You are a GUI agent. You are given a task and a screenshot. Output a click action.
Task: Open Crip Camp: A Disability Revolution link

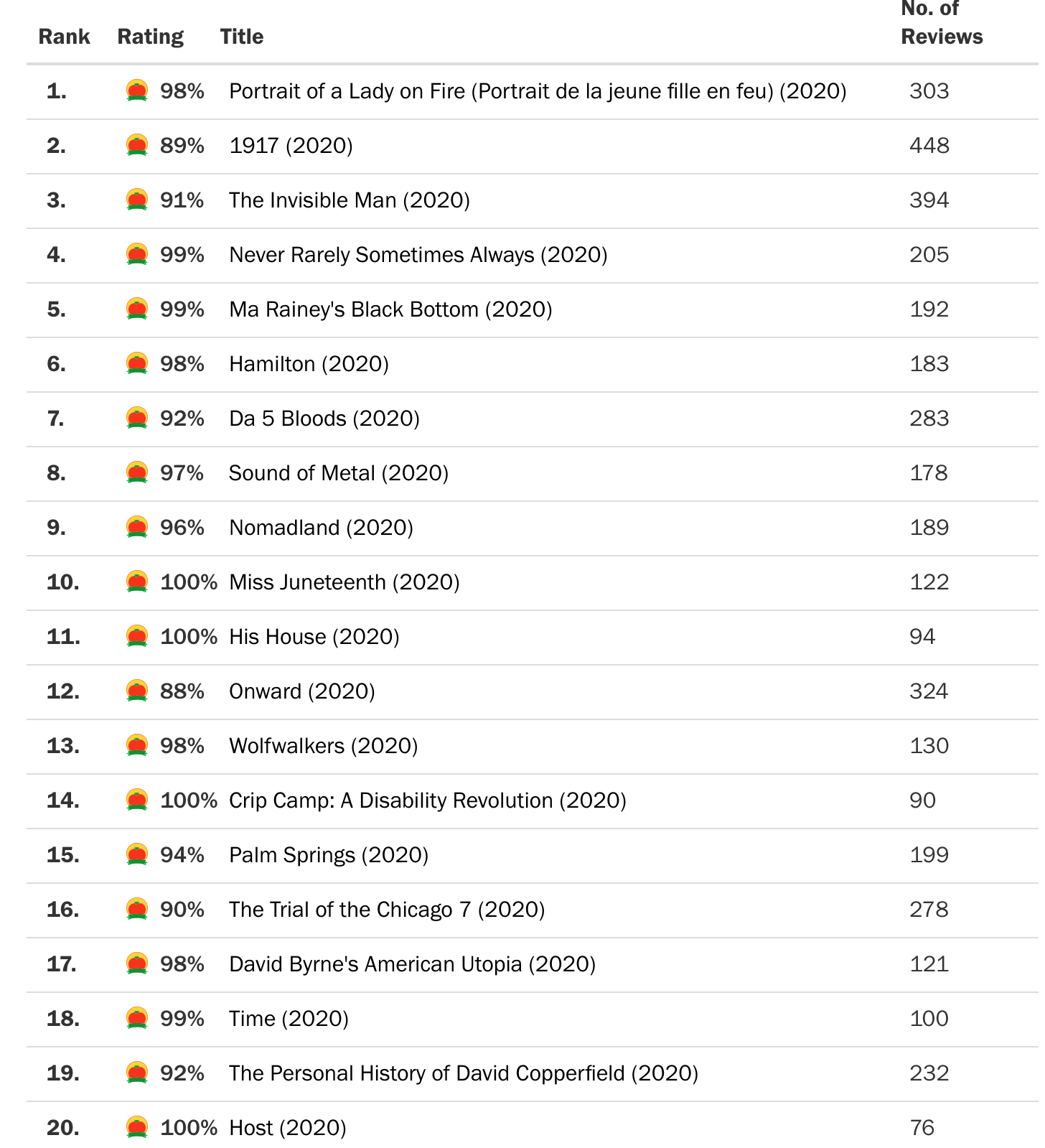coord(427,801)
